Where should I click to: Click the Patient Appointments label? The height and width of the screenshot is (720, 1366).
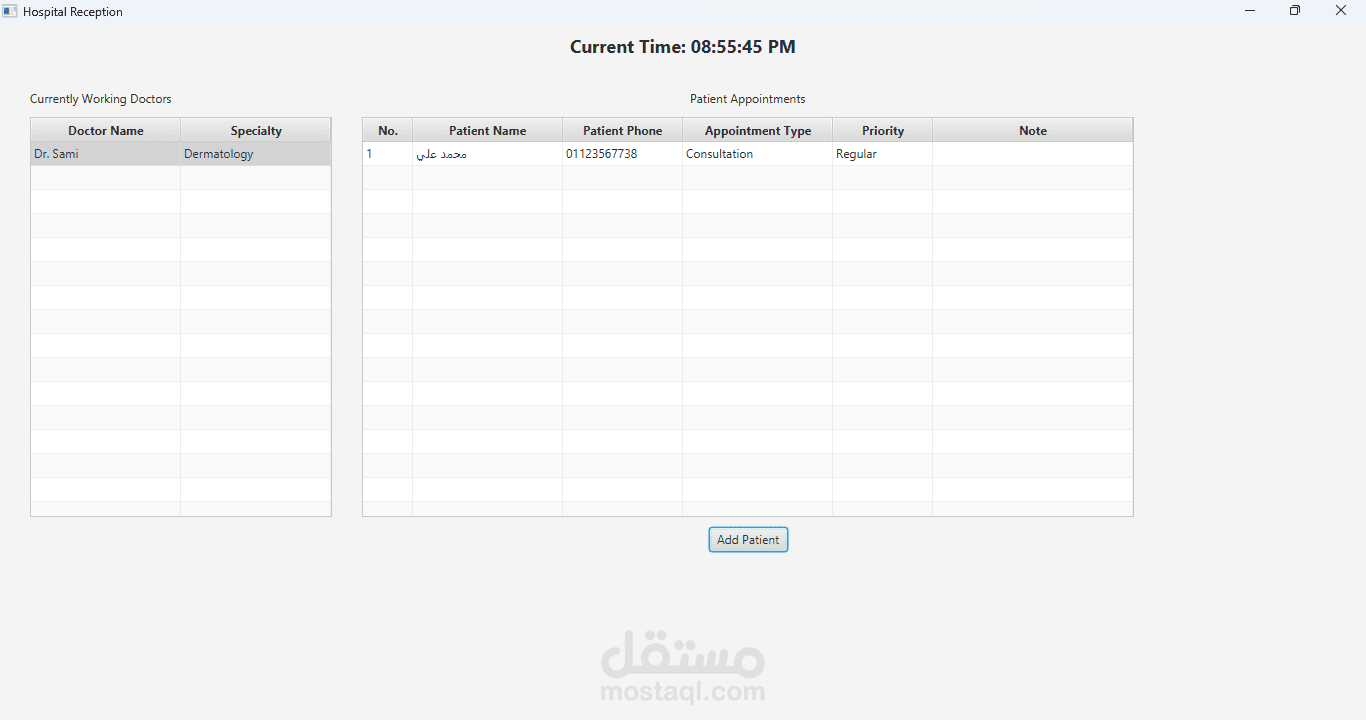[748, 99]
